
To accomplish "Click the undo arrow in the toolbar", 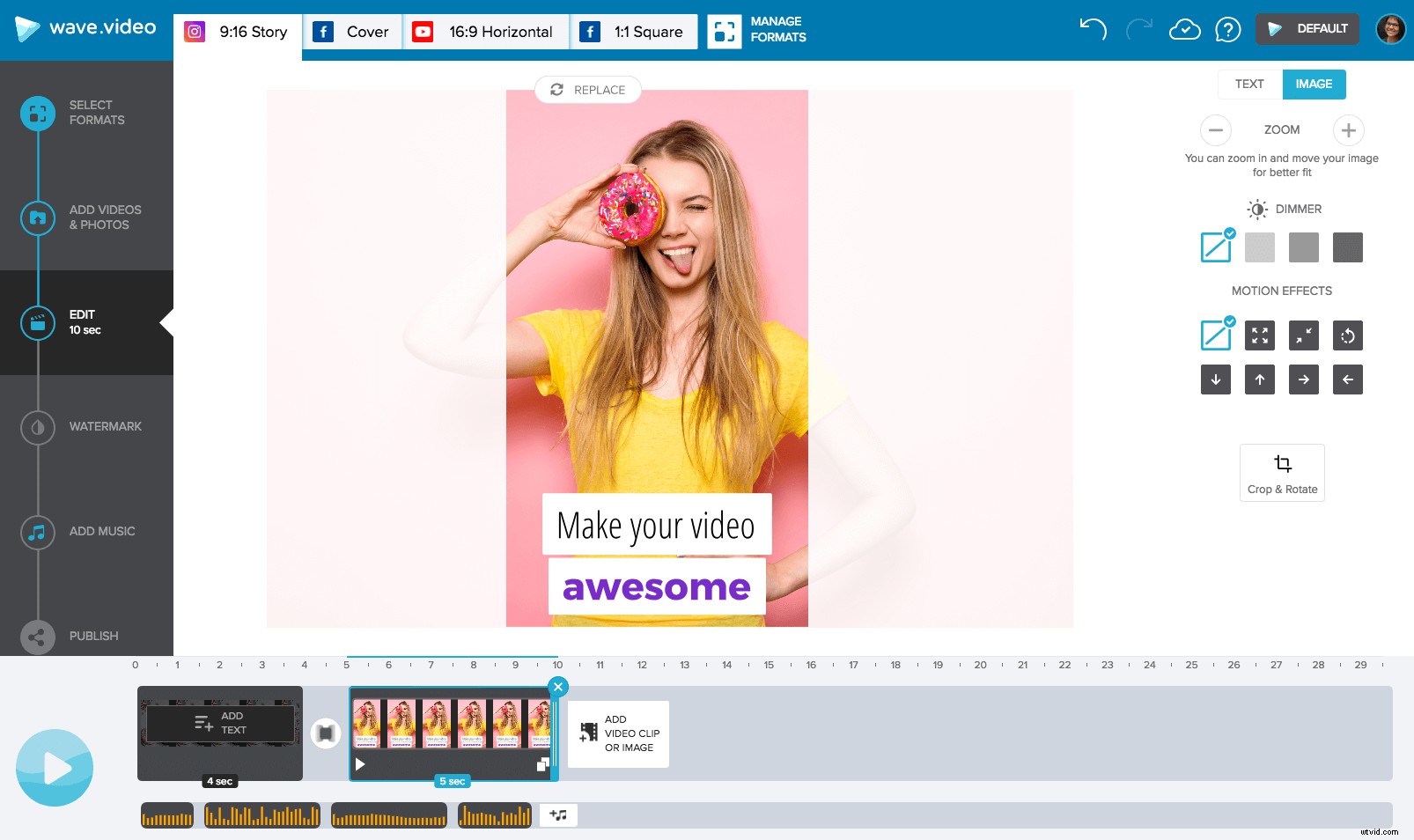I will pyautogui.click(x=1094, y=29).
